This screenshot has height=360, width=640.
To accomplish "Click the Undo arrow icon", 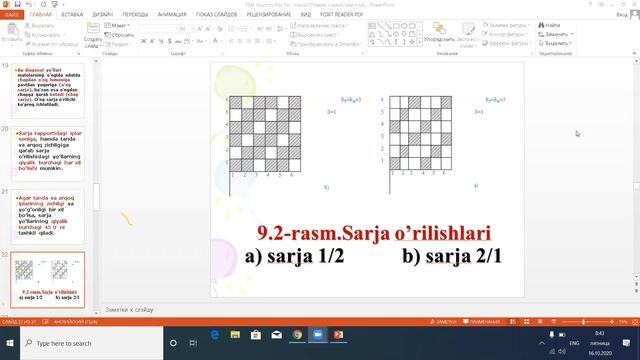I will click(x=29, y=4).
